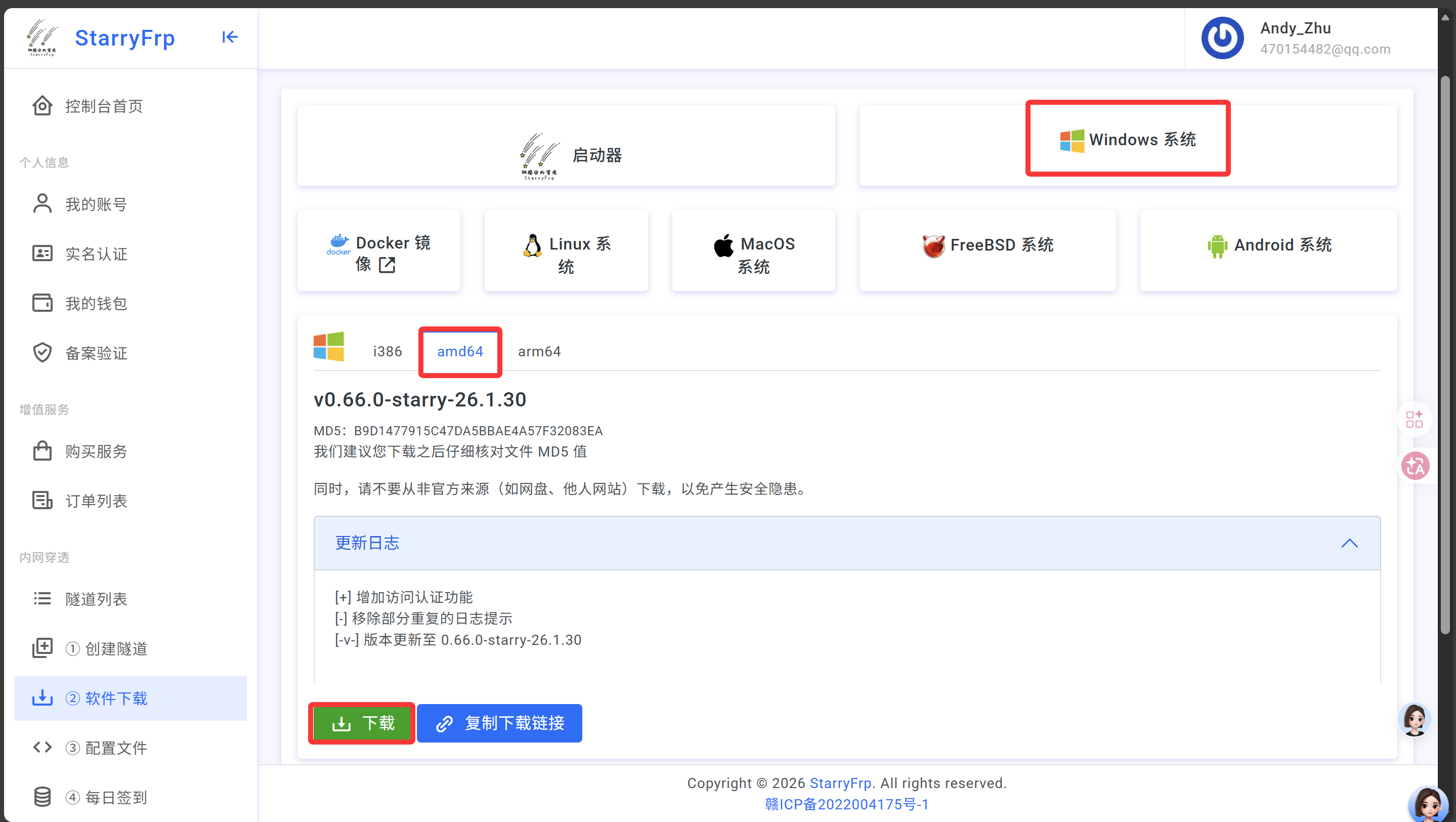The height and width of the screenshot is (822, 1456).
Task: Select the Android system card
Action: coord(1268,245)
